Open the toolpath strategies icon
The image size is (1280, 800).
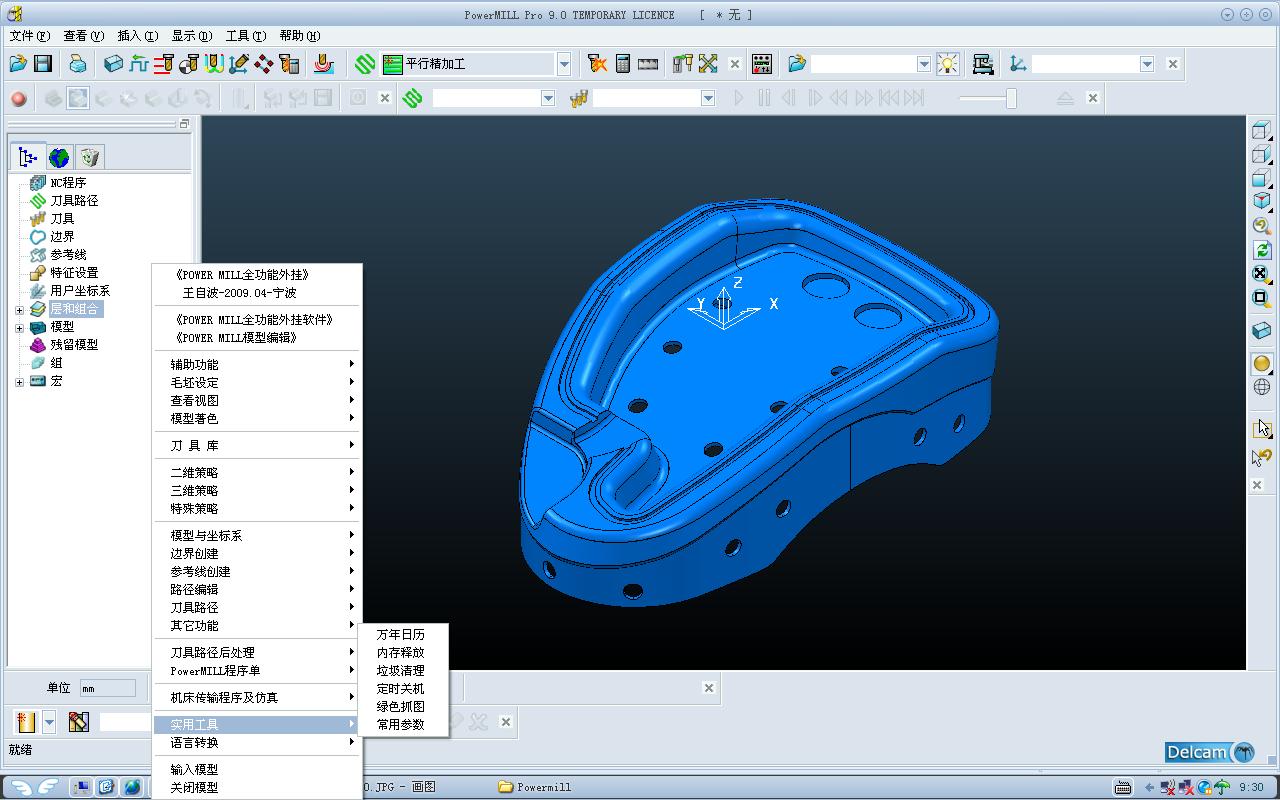click(x=323, y=64)
